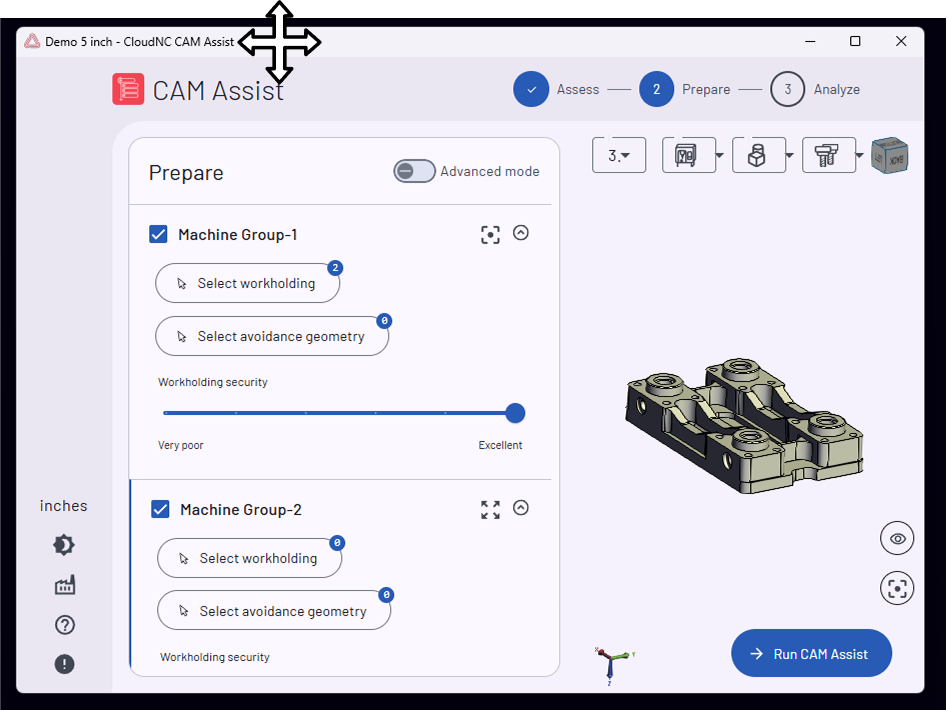Click the fit-to-view button in viewport
Viewport: 947px width, 710px height.
pyautogui.click(x=897, y=588)
